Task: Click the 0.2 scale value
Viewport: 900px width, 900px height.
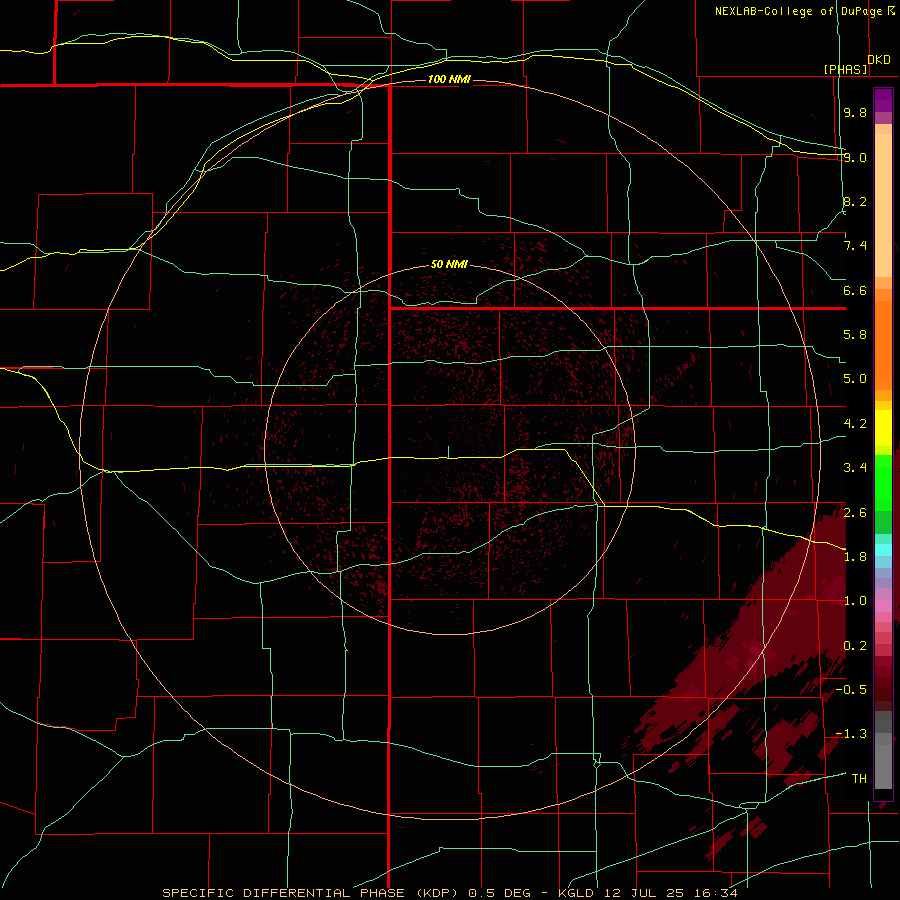Action: [x=855, y=645]
